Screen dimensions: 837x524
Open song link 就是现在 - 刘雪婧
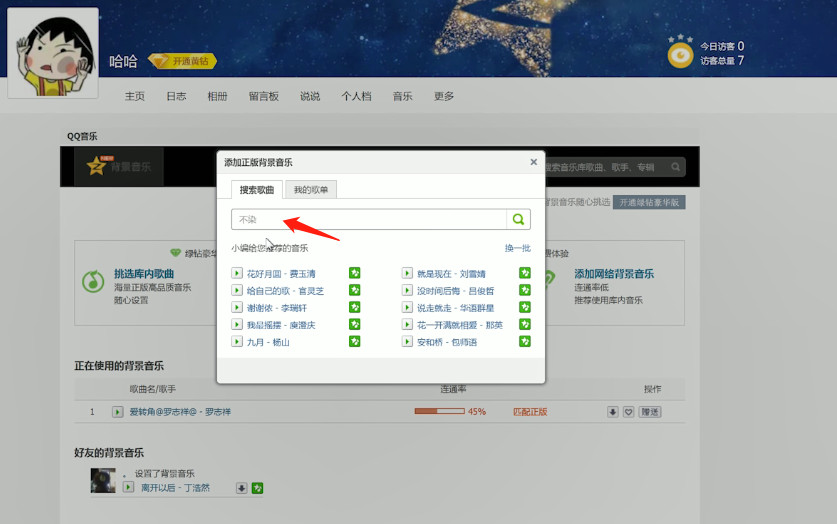click(451, 274)
